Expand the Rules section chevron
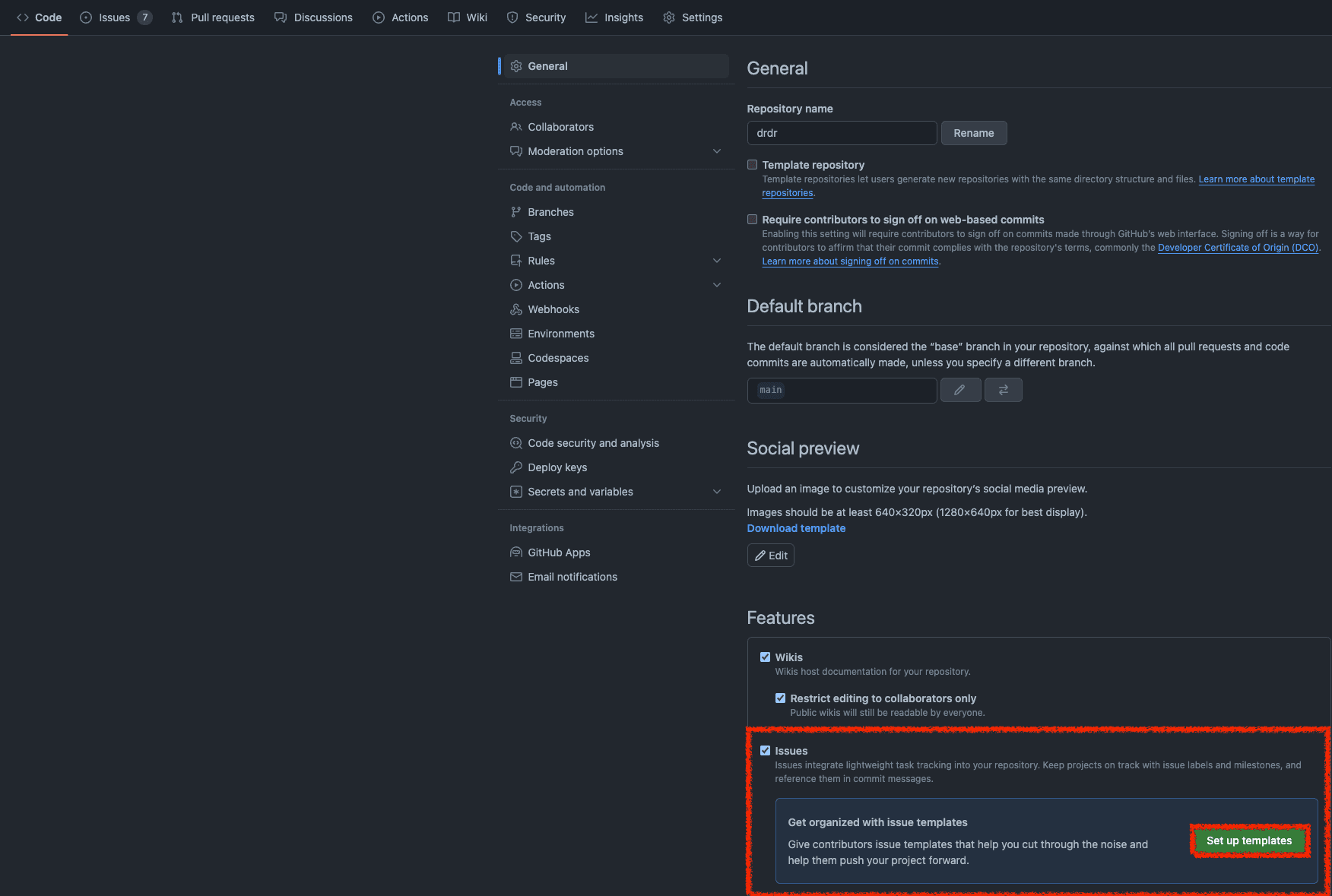 pos(717,261)
